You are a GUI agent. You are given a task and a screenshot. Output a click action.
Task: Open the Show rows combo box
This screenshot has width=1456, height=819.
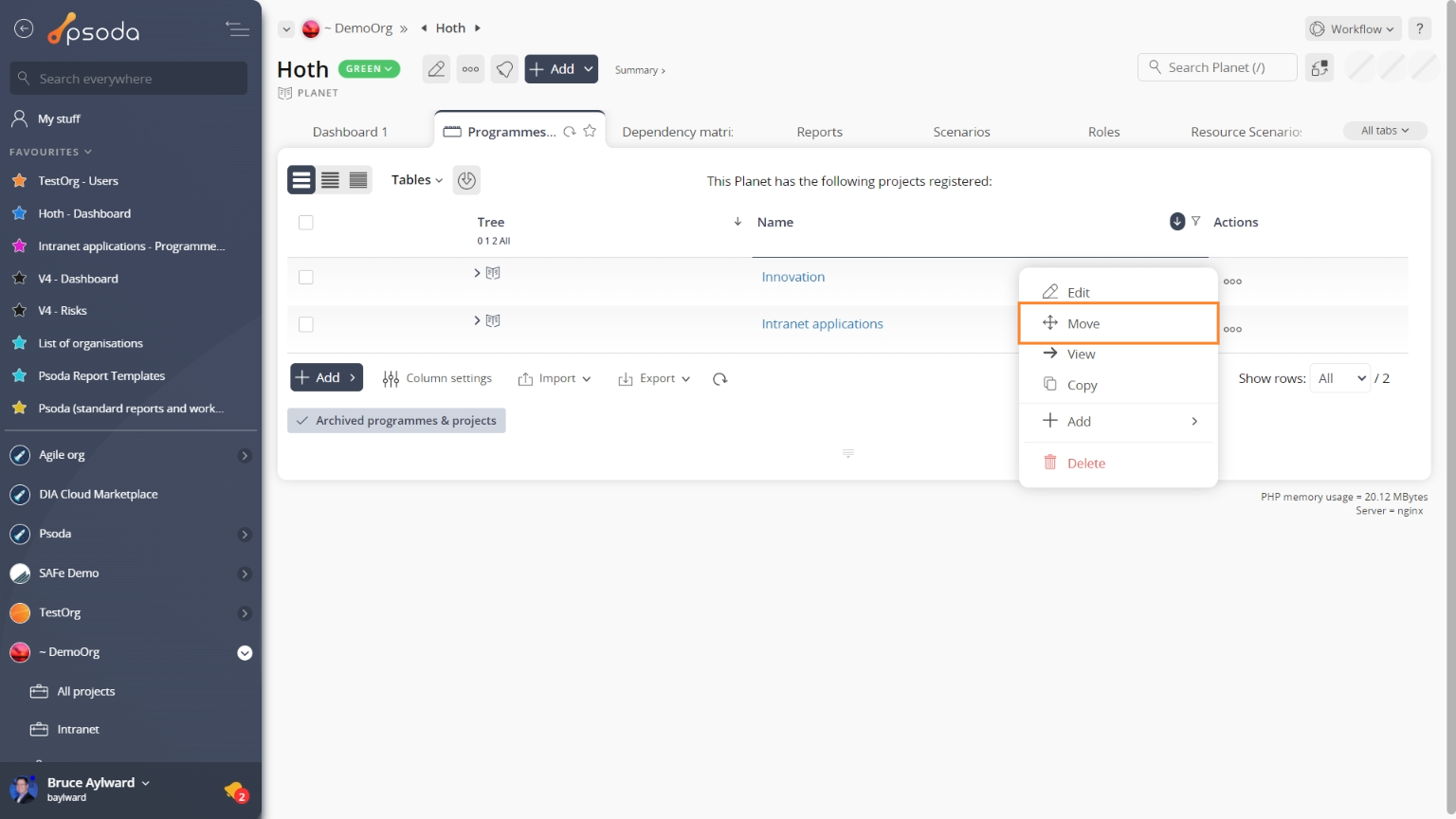(1339, 378)
